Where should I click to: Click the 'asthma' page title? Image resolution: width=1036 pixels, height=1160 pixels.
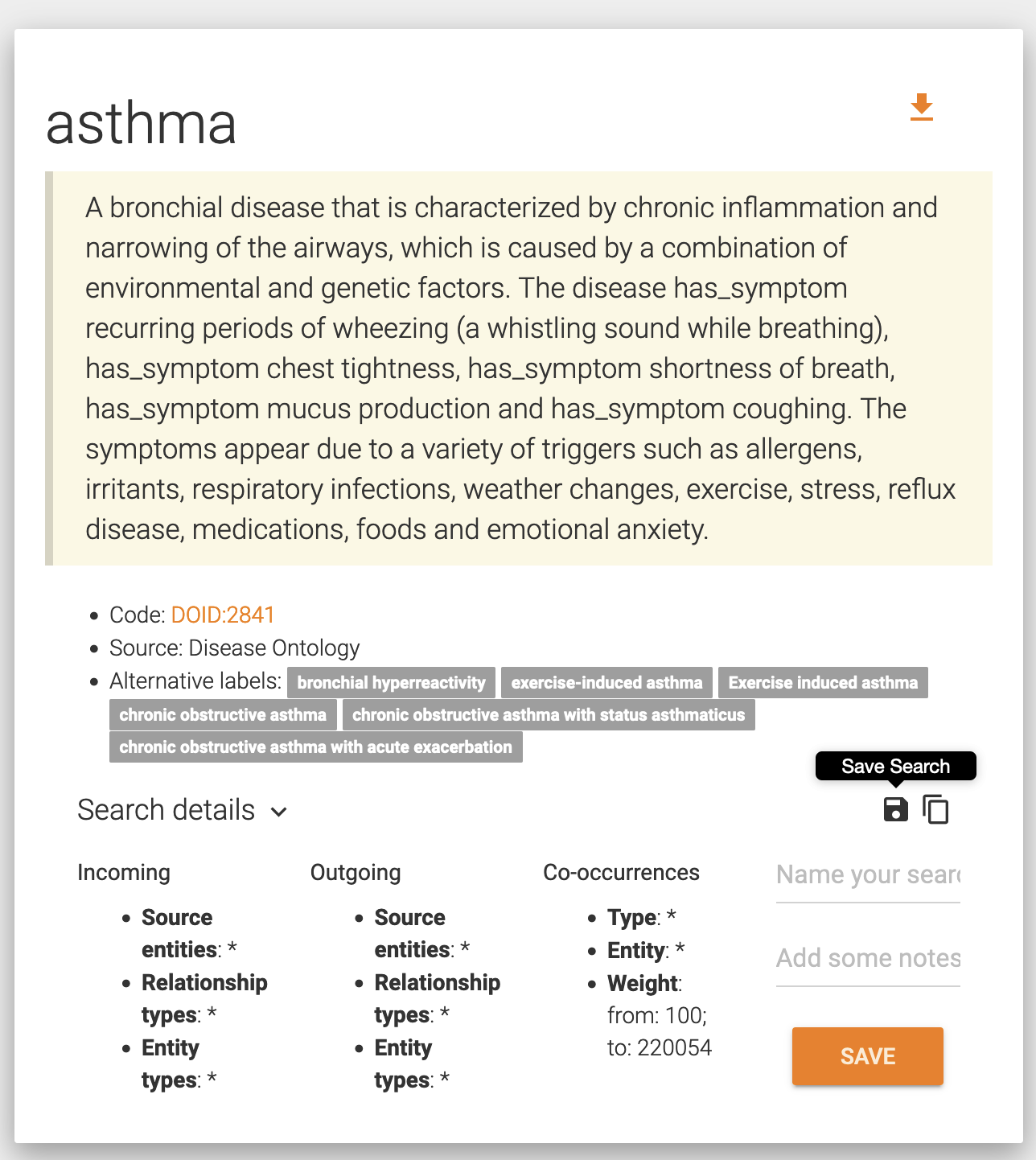click(x=142, y=123)
